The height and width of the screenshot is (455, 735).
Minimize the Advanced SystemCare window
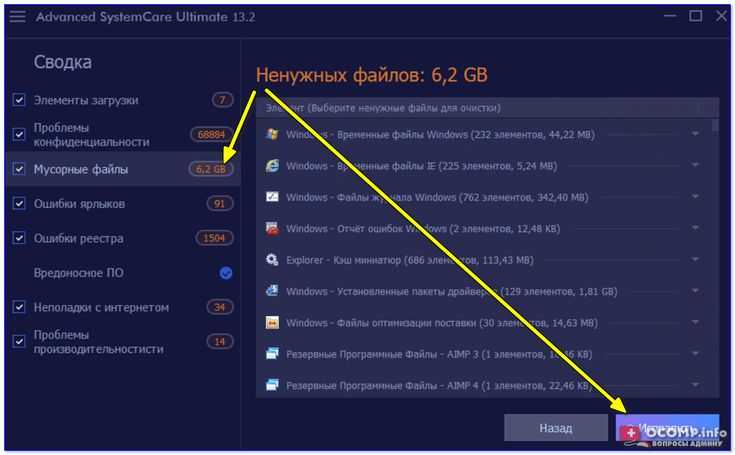[670, 16]
